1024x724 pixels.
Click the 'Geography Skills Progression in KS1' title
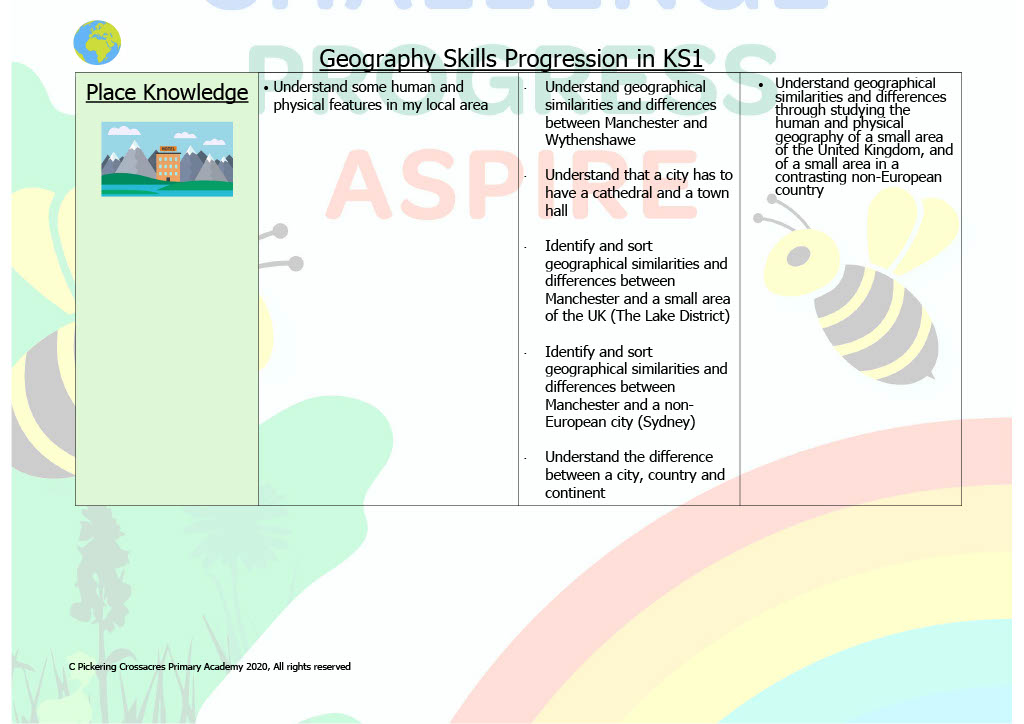coord(511,59)
